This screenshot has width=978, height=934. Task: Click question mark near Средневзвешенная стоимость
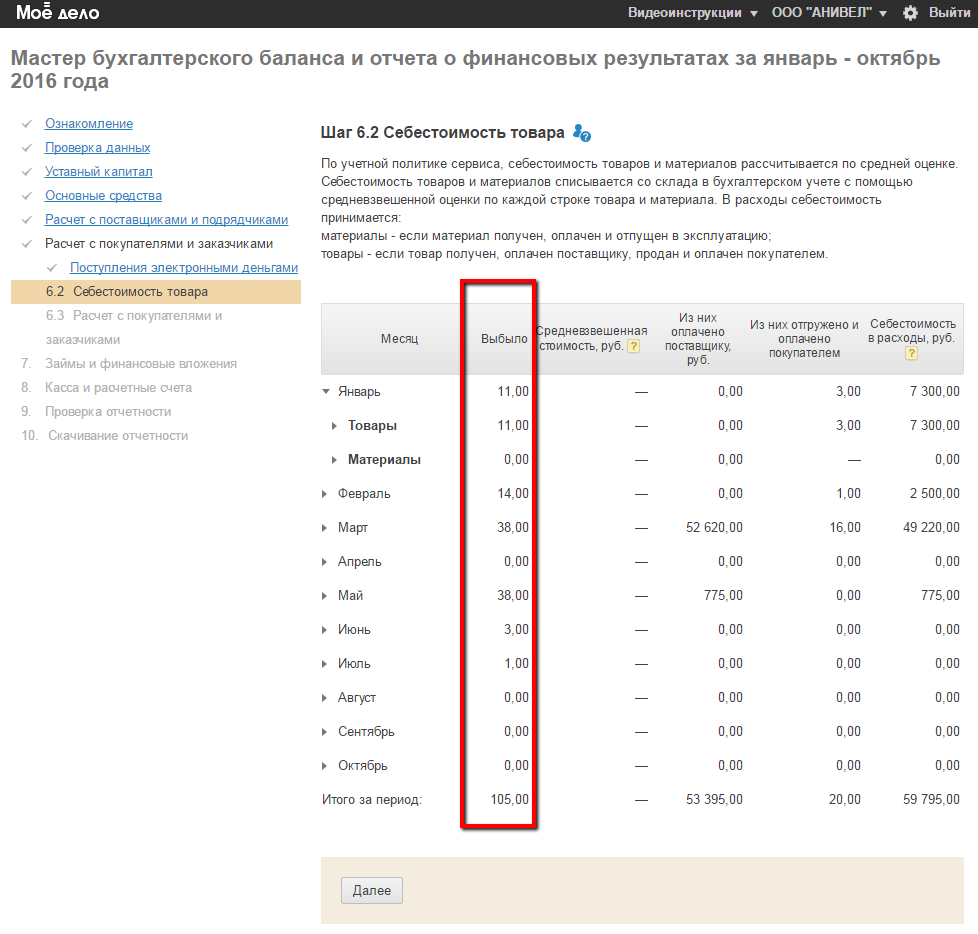coord(633,346)
